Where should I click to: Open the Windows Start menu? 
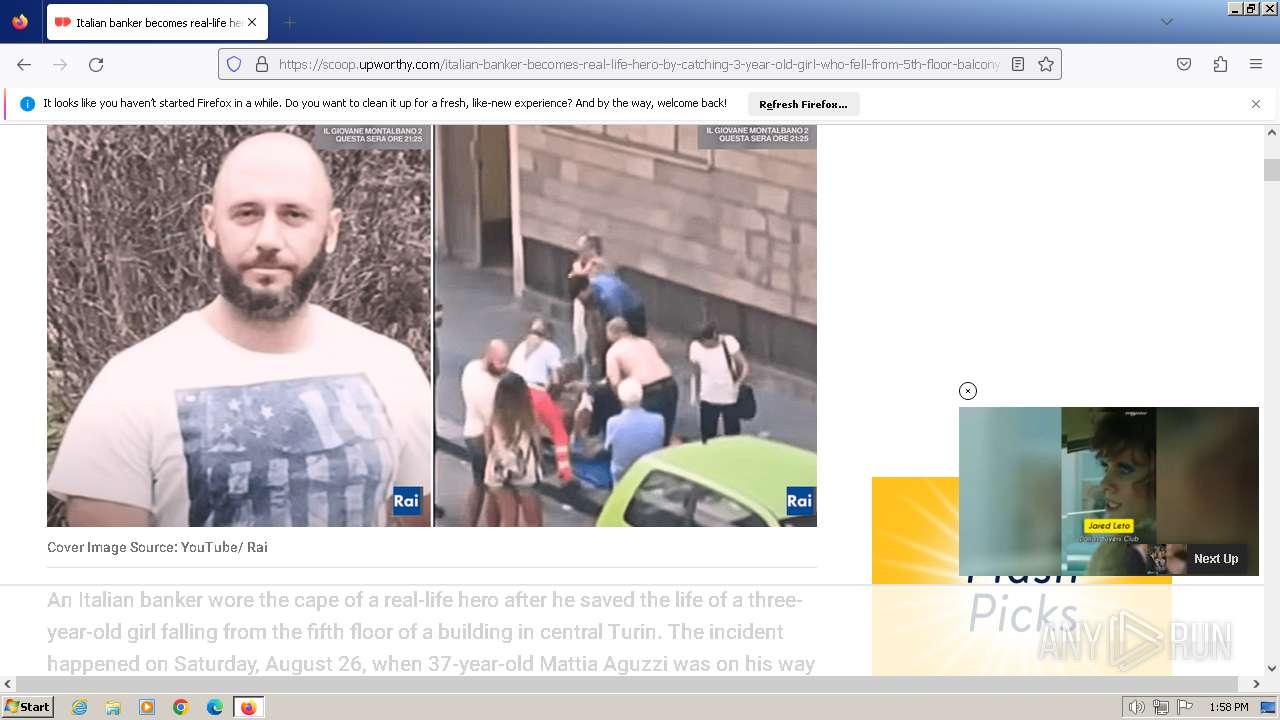coord(28,707)
